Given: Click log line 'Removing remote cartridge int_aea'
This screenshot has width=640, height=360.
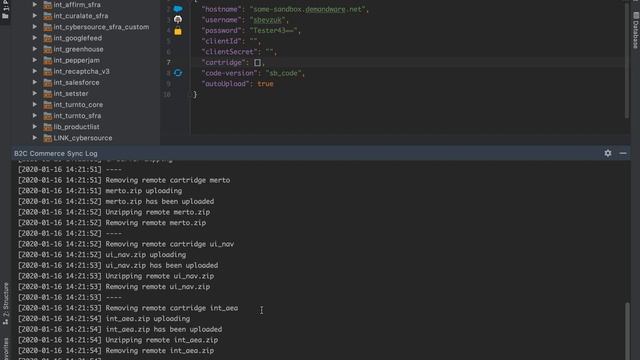Looking at the screenshot, I should [x=172, y=308].
